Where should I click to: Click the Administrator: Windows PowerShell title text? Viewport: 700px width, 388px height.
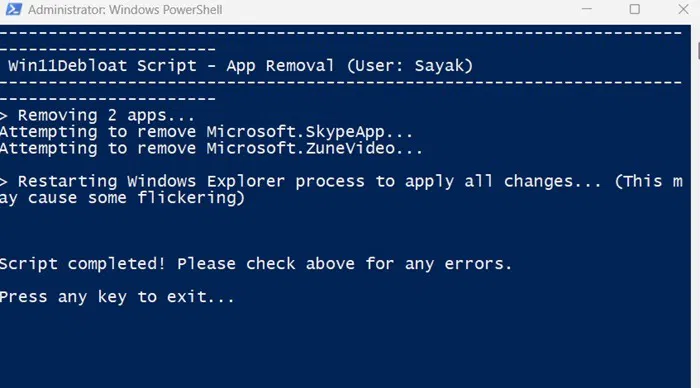click(125, 9)
